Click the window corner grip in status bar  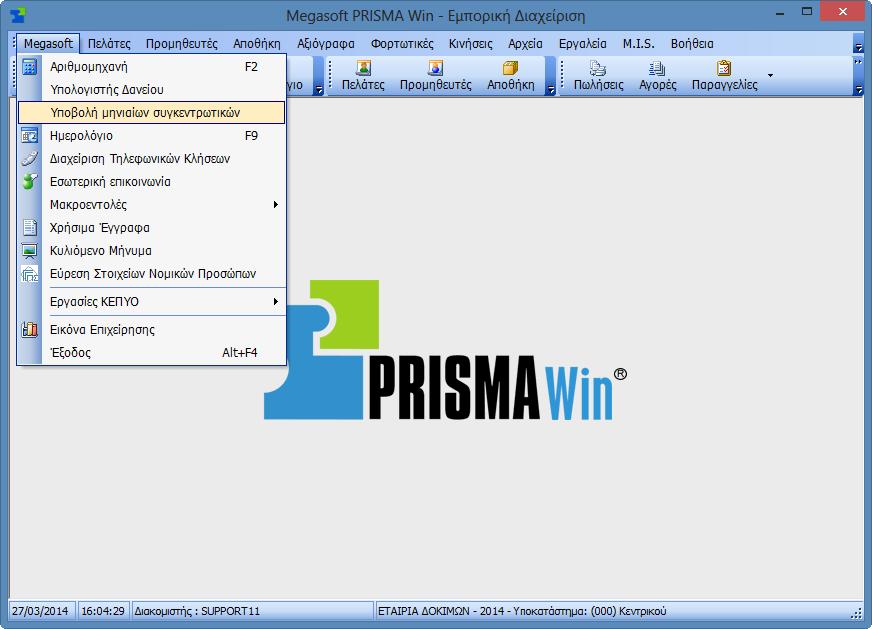(857, 613)
